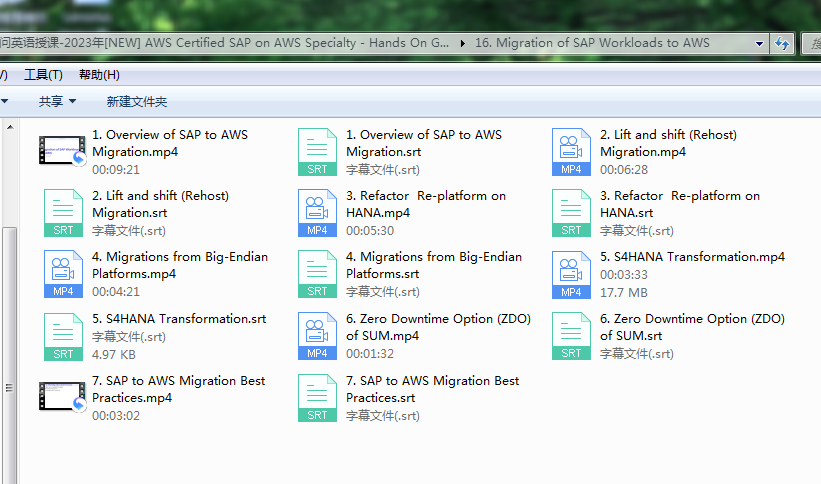
Task: Open the 工具(T) menu
Action: point(43,75)
